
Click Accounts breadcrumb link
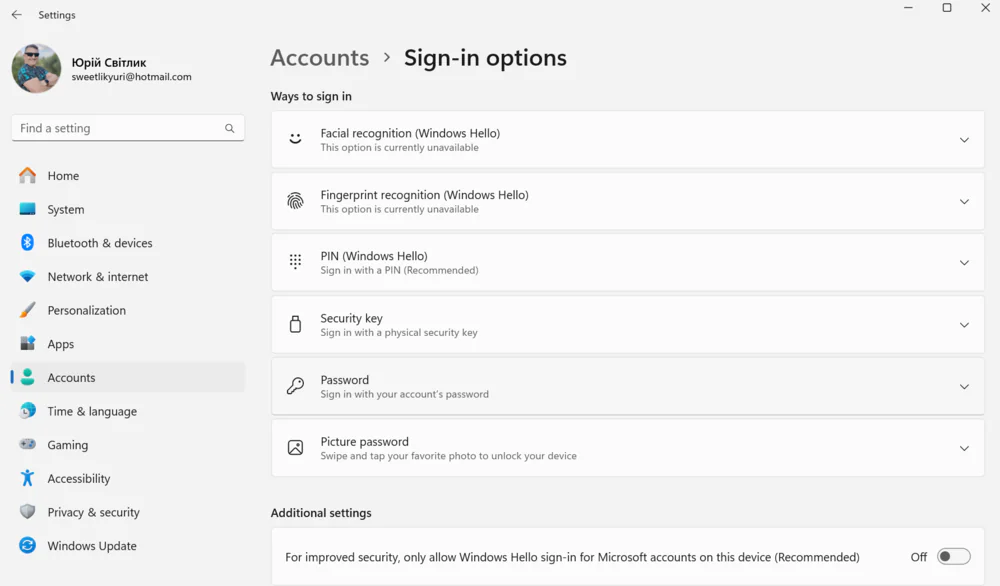tap(320, 57)
